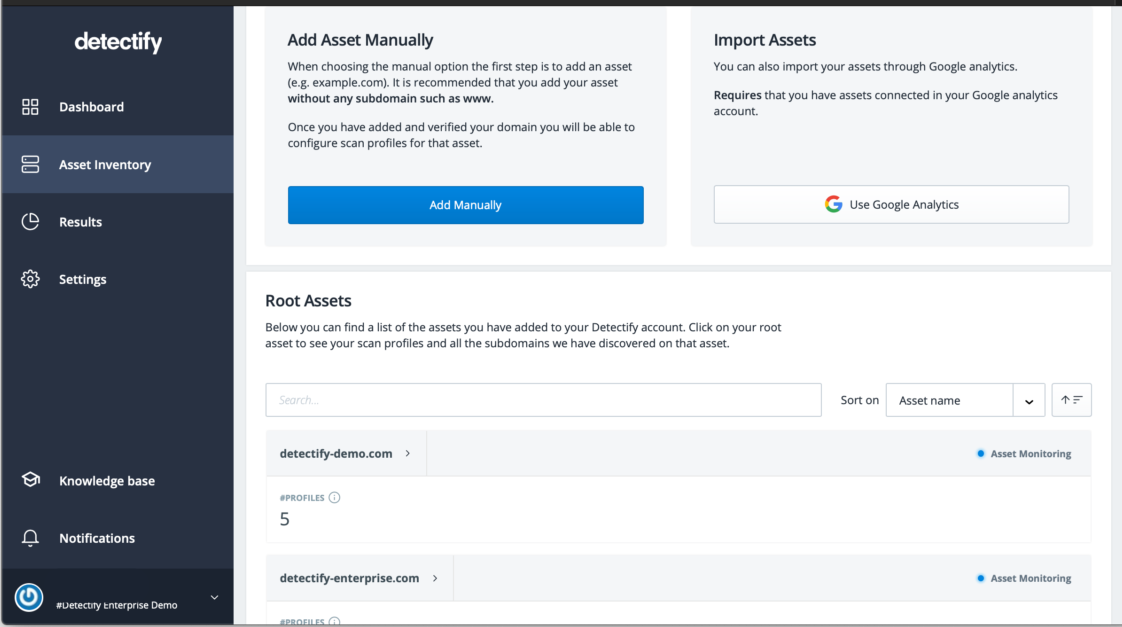This screenshot has width=1122, height=627.
Task: Focus the root assets Search field
Action: 543,400
